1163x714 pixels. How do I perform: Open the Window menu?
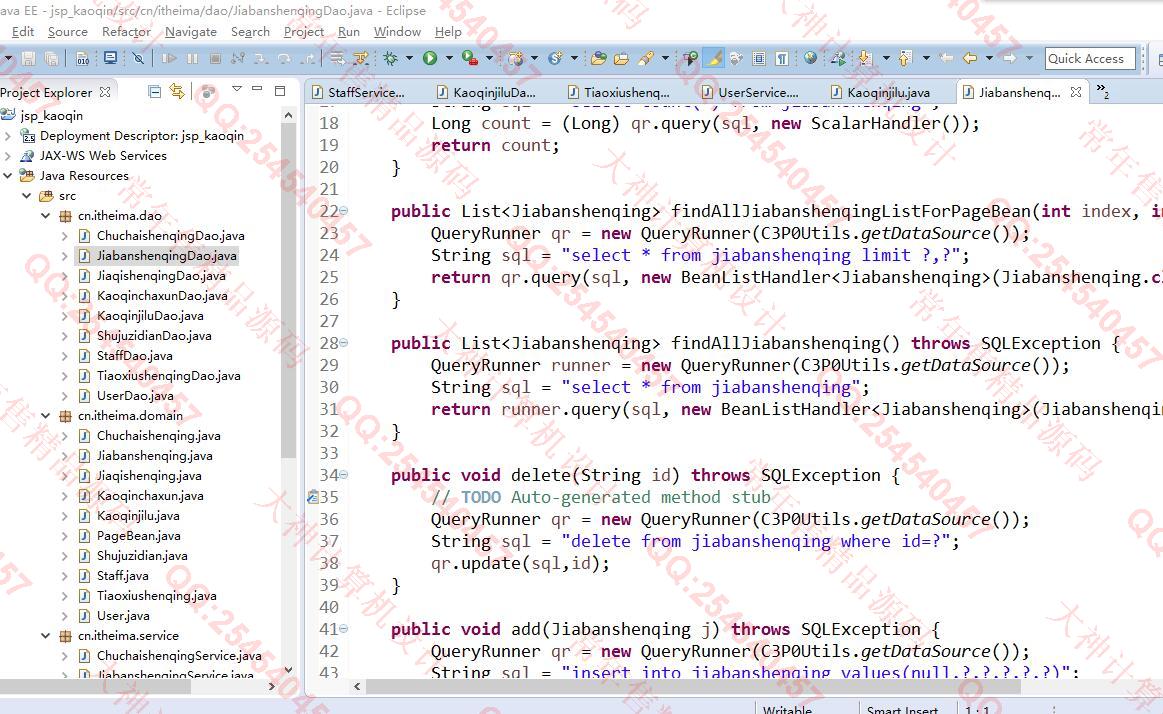pyautogui.click(x=397, y=32)
